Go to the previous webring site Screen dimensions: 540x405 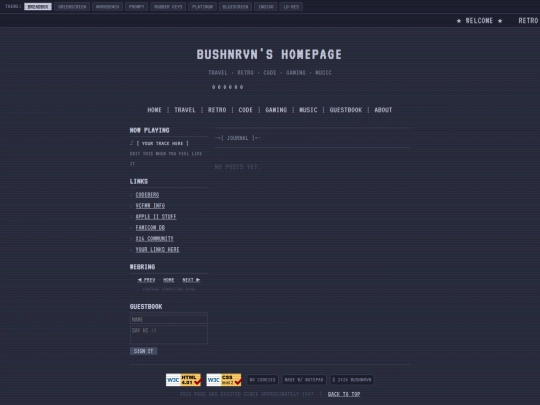click(146, 280)
